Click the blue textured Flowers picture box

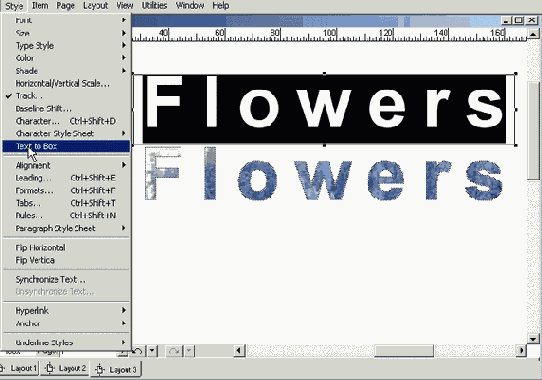click(x=324, y=174)
